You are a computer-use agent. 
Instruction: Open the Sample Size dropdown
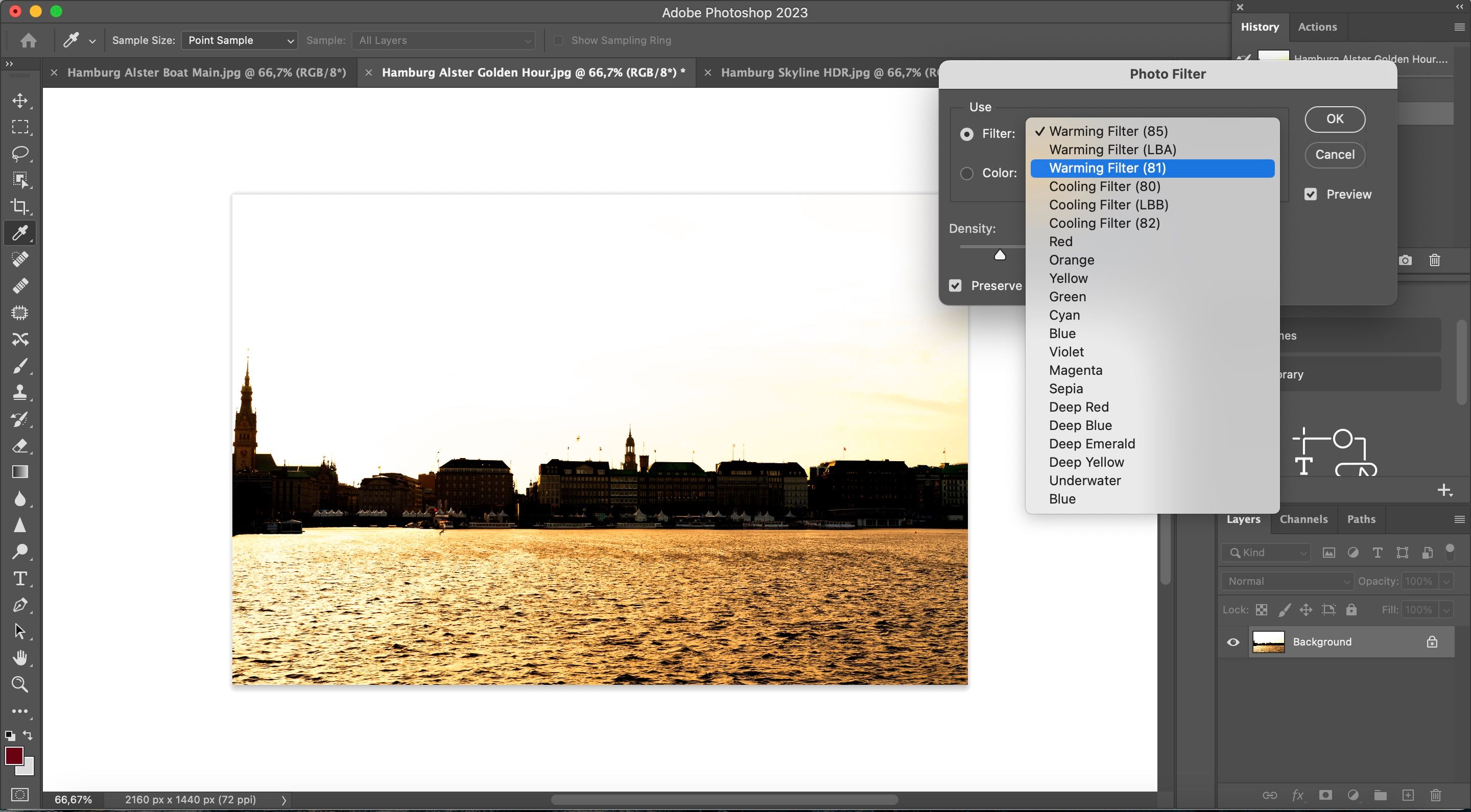point(239,40)
